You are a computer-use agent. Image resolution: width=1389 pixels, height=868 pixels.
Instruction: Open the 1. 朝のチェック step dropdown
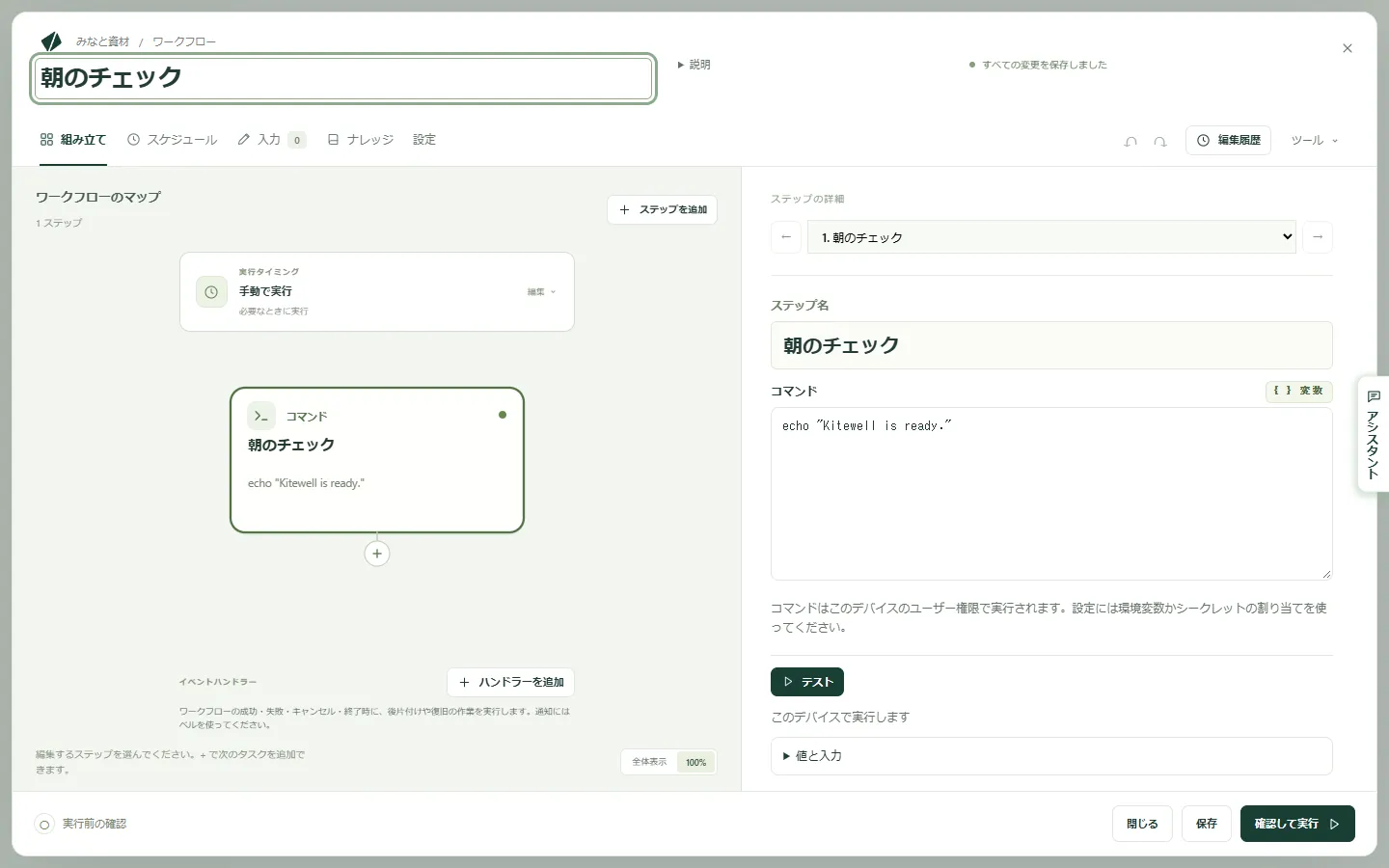click(x=1052, y=237)
